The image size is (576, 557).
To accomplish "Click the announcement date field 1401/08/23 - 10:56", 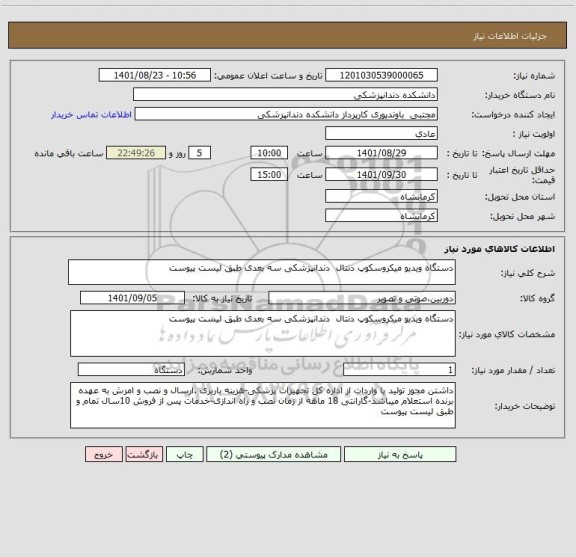I will tap(155, 75).
